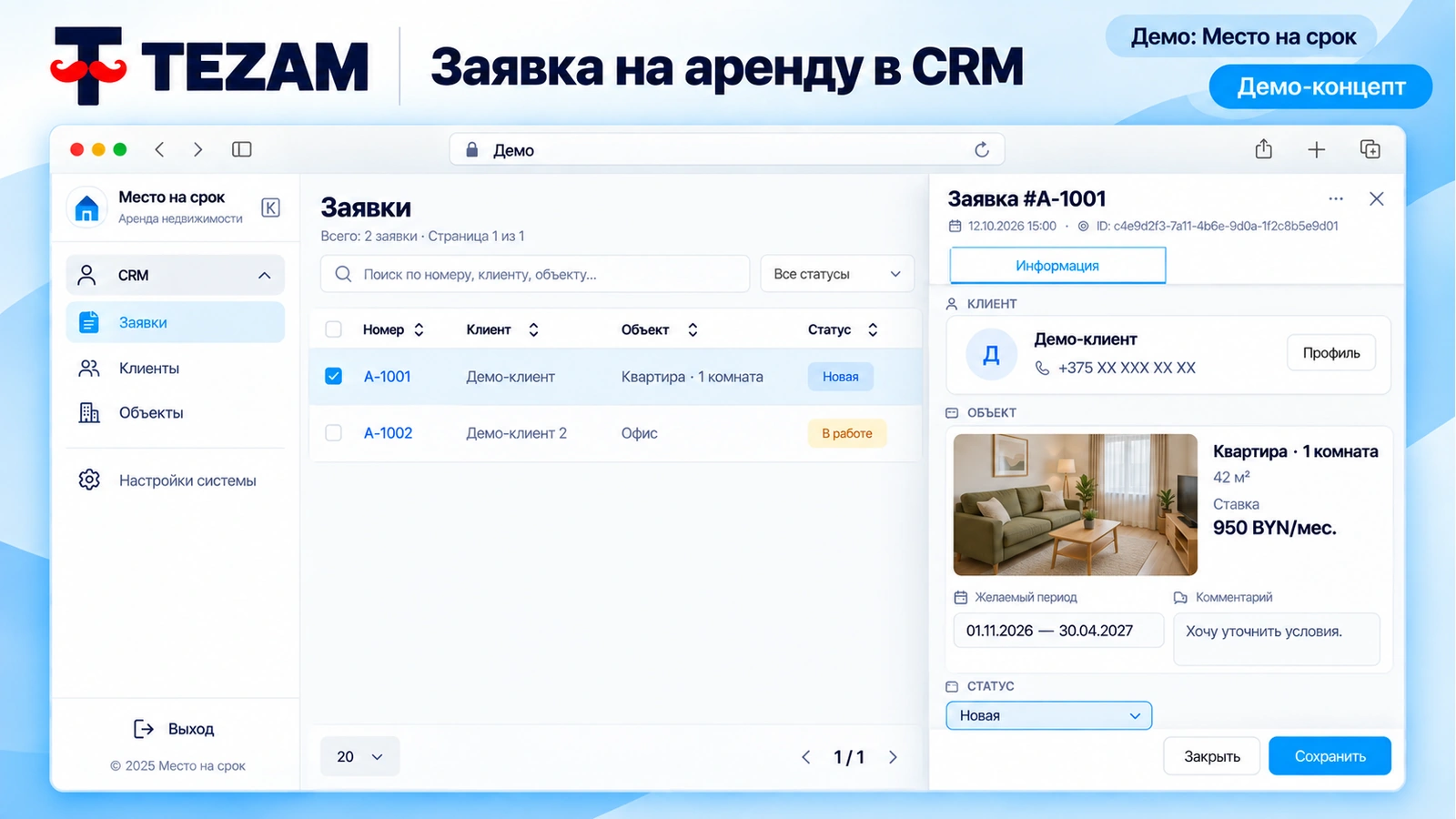Open Объекты in the sidebar
1456x819 pixels.
click(176, 412)
